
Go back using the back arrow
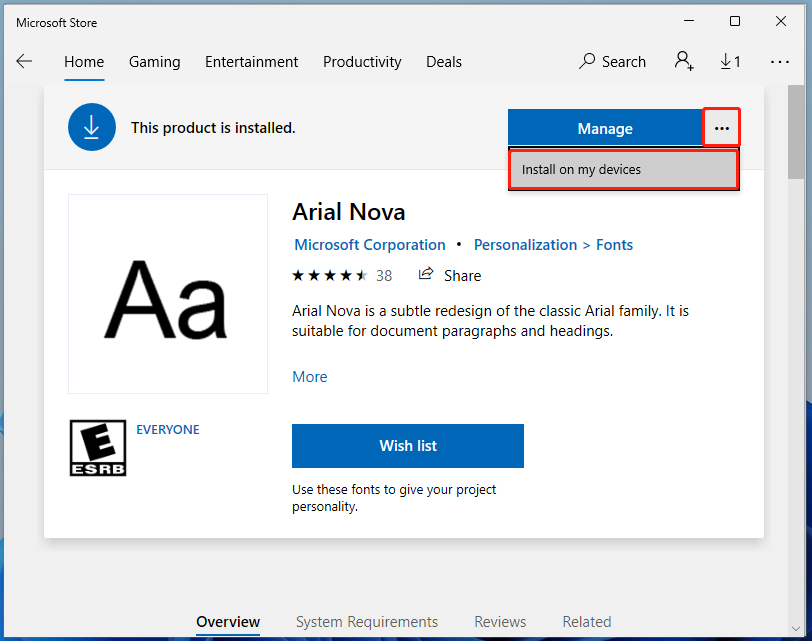point(24,62)
